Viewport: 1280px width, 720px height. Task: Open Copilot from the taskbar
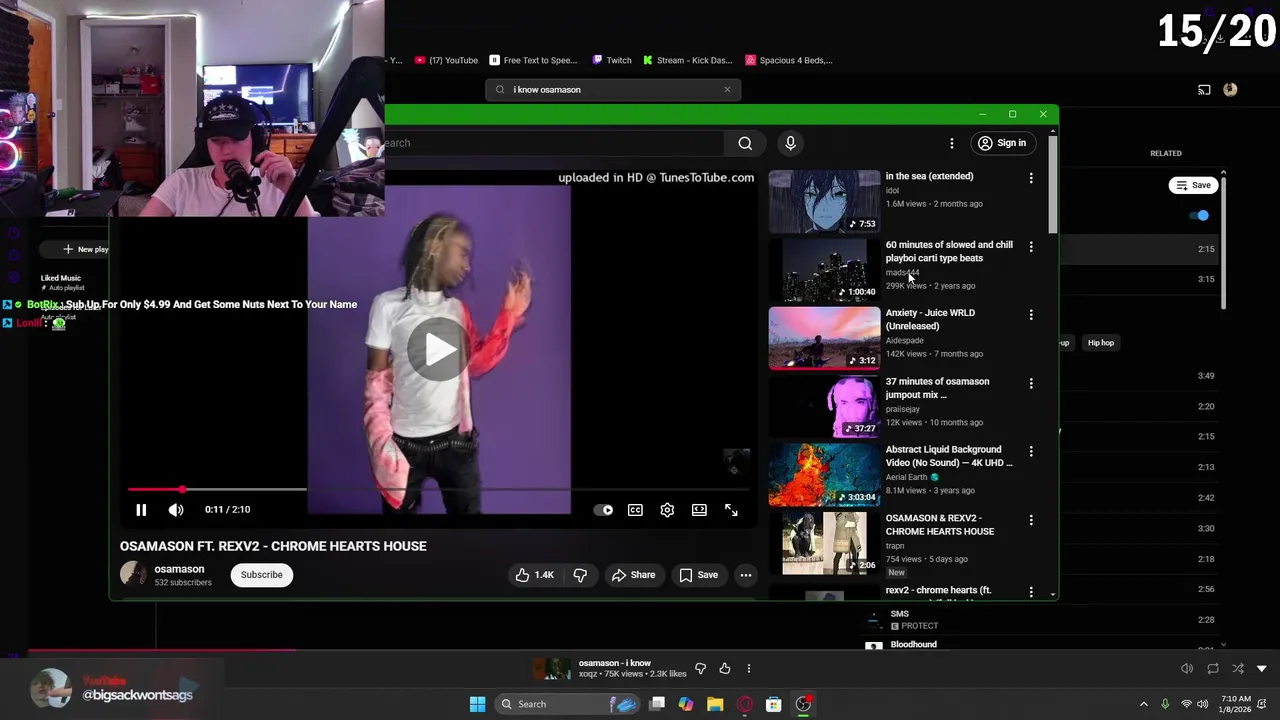[x=686, y=704]
